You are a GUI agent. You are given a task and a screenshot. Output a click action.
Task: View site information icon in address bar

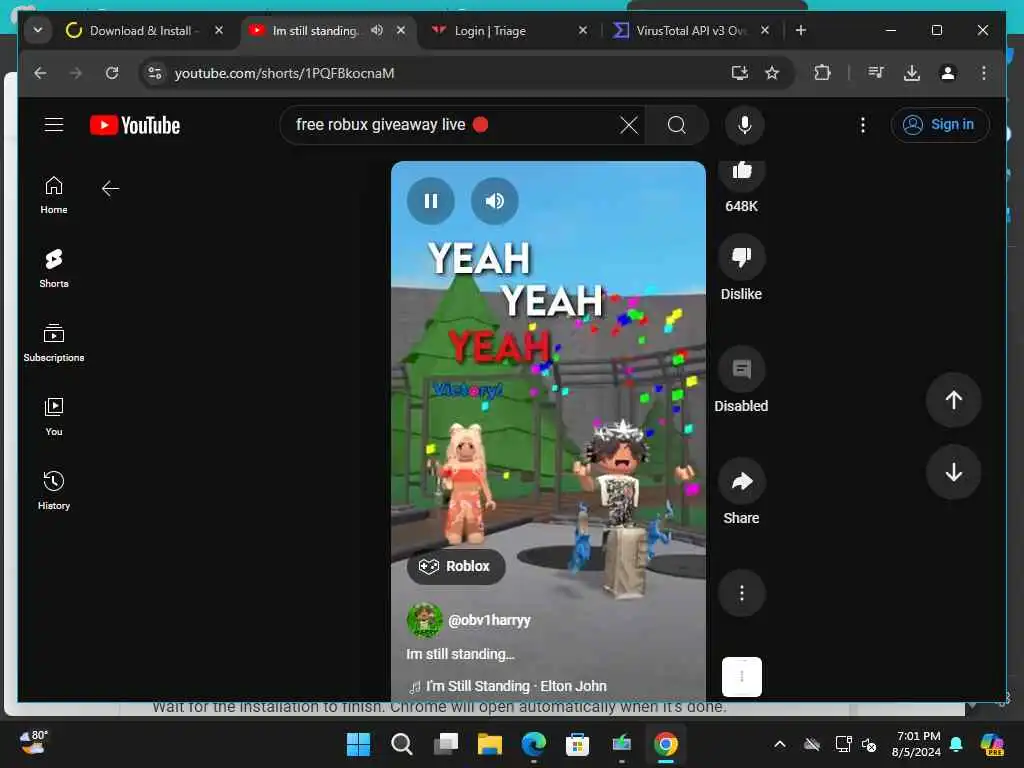pos(155,73)
